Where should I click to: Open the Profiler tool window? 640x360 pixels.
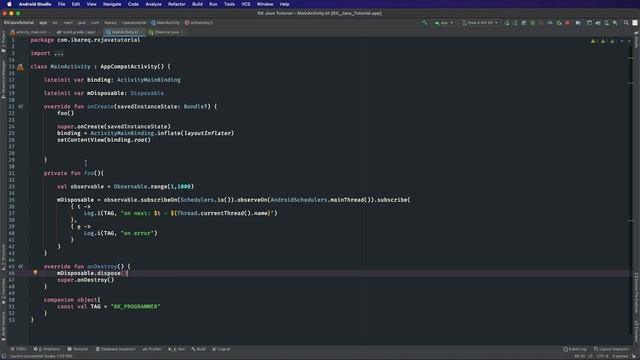[x=152, y=349]
